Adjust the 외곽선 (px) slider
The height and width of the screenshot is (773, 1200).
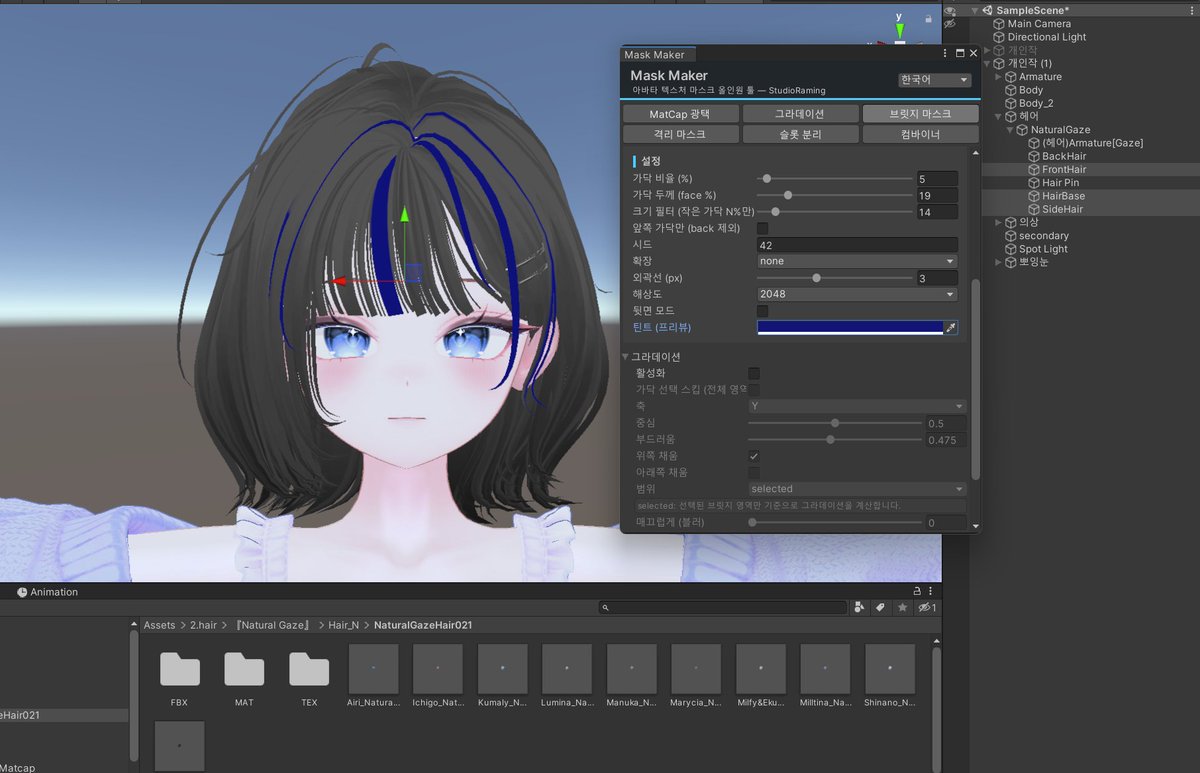834,278
